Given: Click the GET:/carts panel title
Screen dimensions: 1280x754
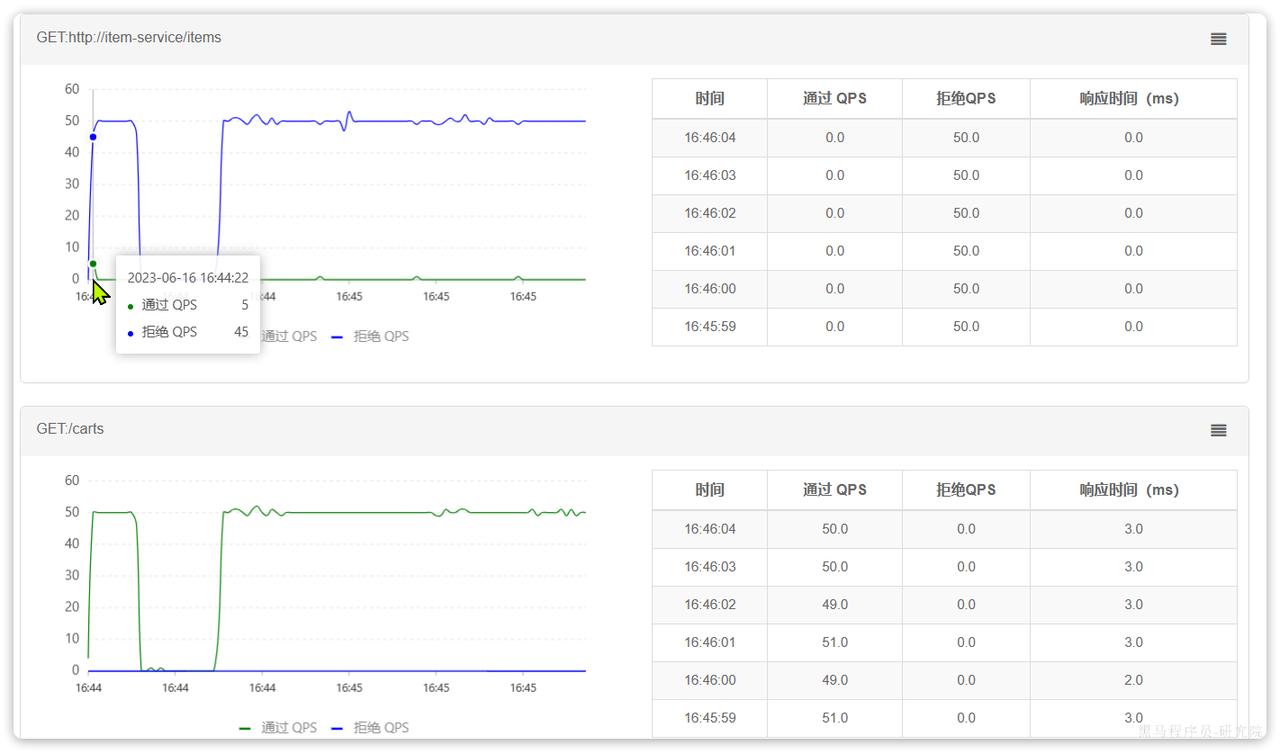Looking at the screenshot, I should [x=70, y=428].
